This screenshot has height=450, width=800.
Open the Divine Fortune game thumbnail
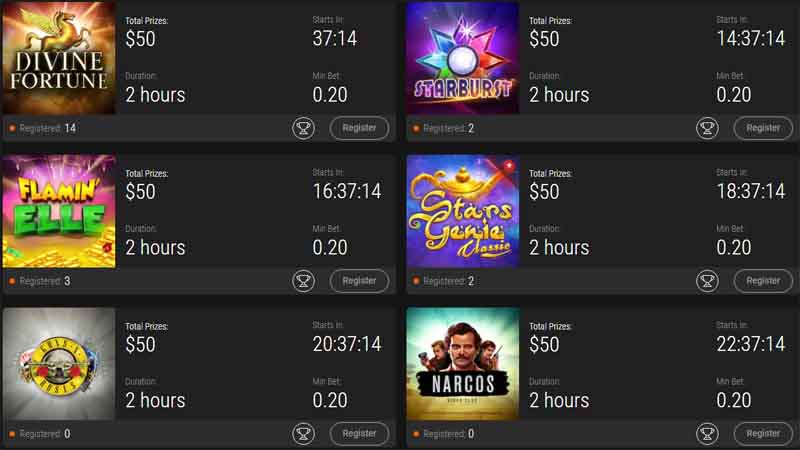click(59, 58)
